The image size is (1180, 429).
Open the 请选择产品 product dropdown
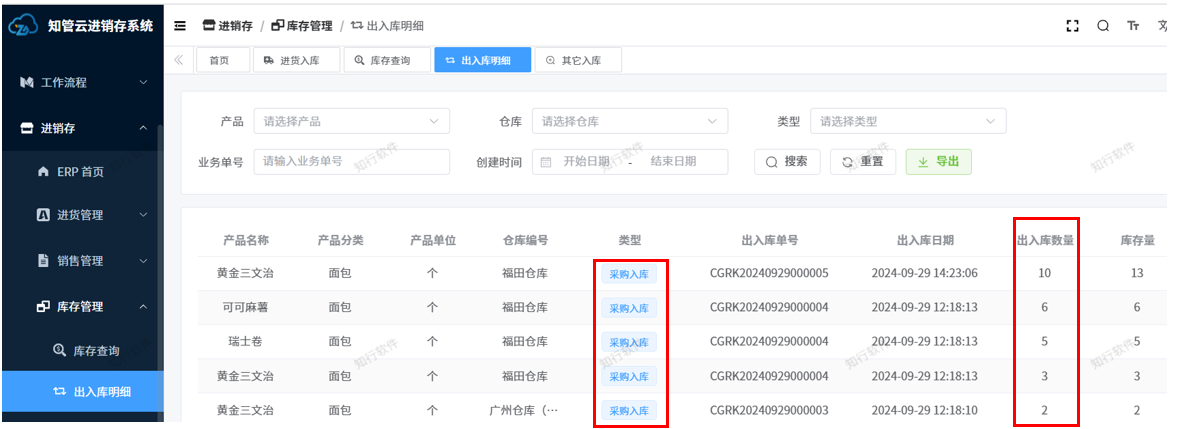(x=351, y=121)
